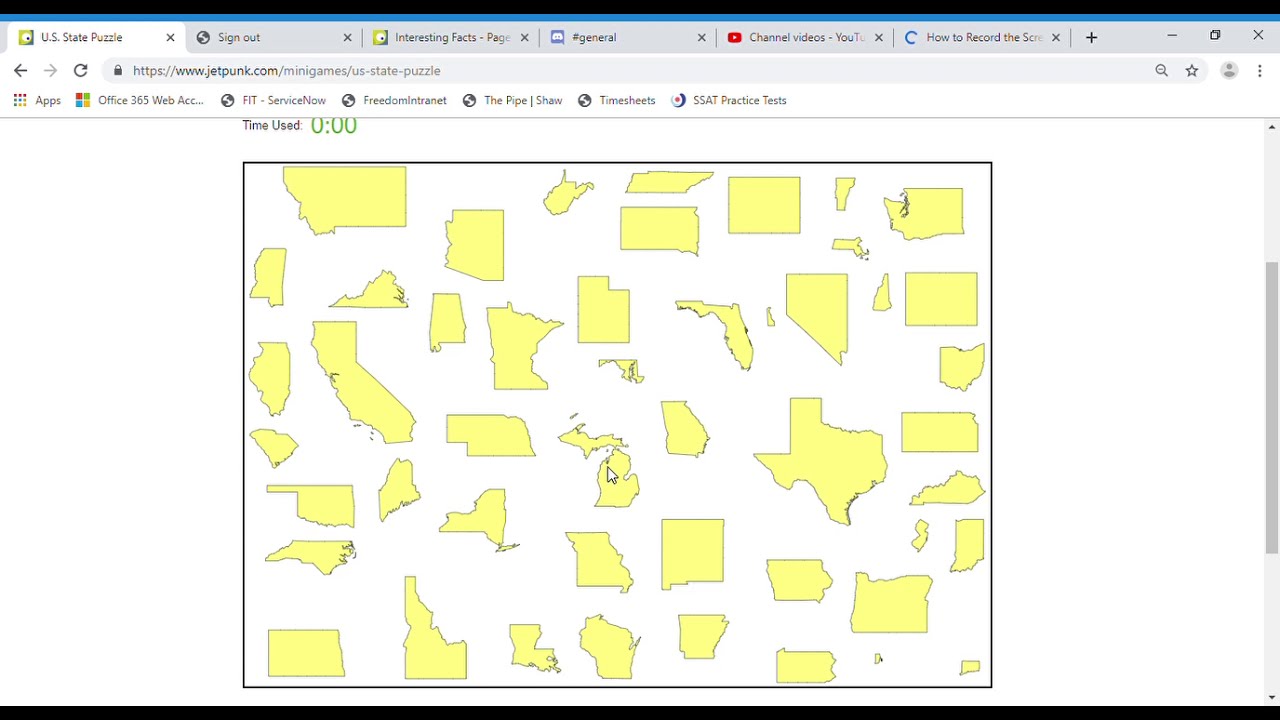Click the browser forward arrow
This screenshot has height=720, width=1280.
coord(50,71)
